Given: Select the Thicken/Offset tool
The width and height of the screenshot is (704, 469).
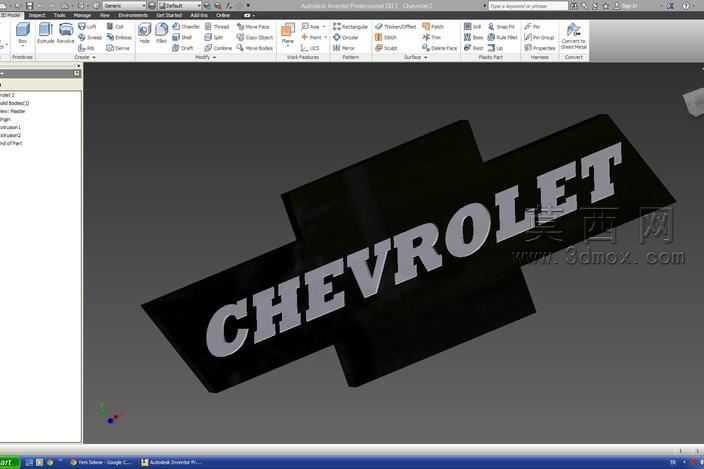Looking at the screenshot, I should pos(395,26).
